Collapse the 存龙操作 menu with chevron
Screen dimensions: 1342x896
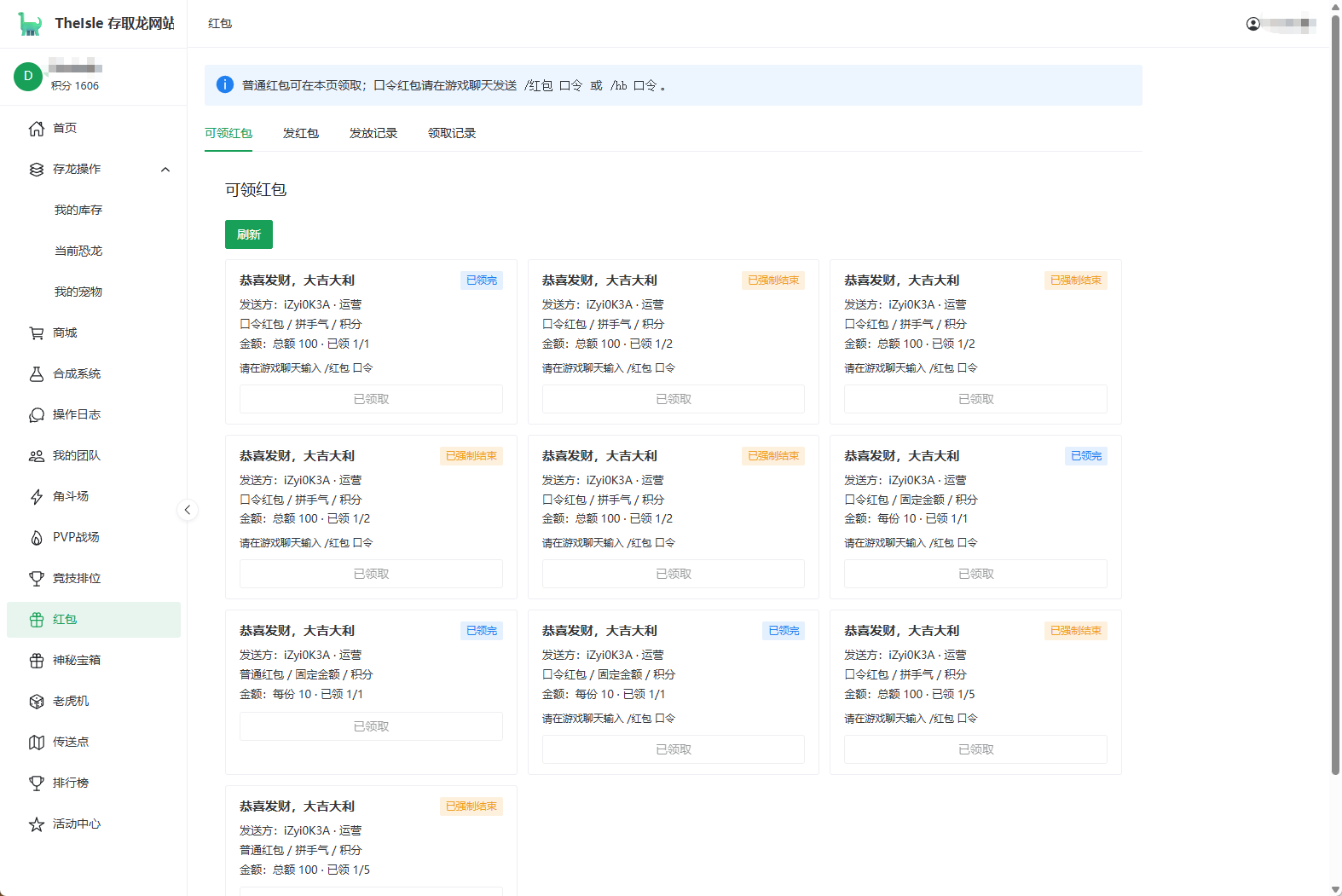[165, 170]
